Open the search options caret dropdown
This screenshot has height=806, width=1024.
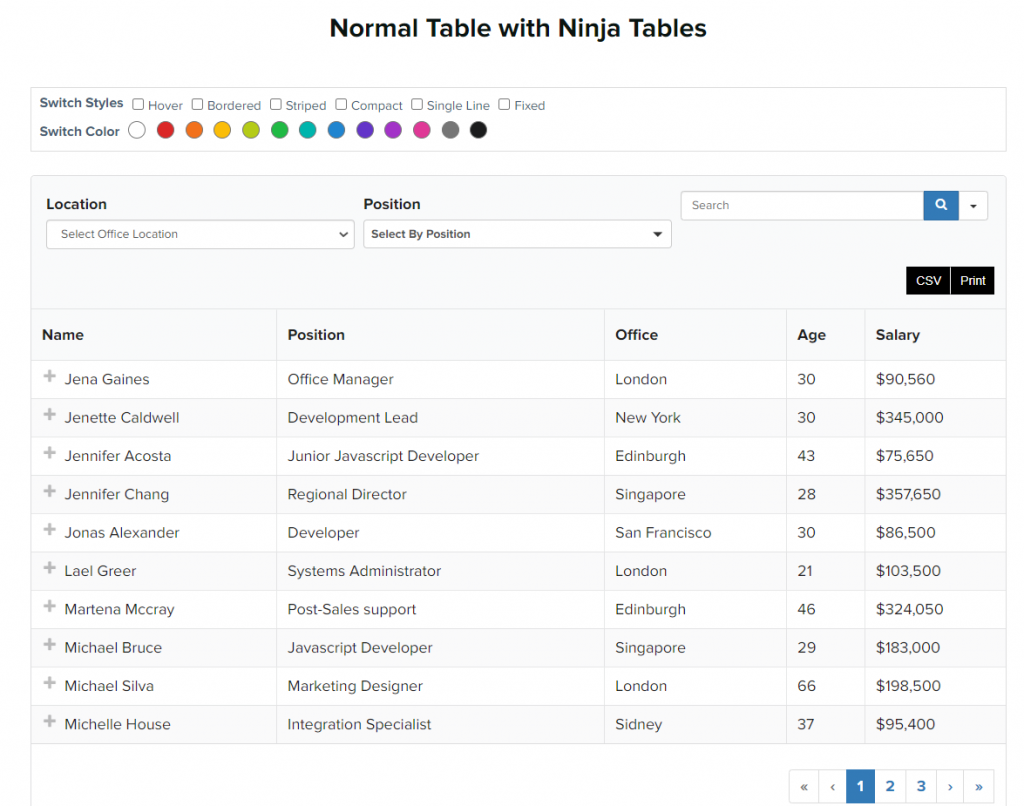click(x=973, y=205)
